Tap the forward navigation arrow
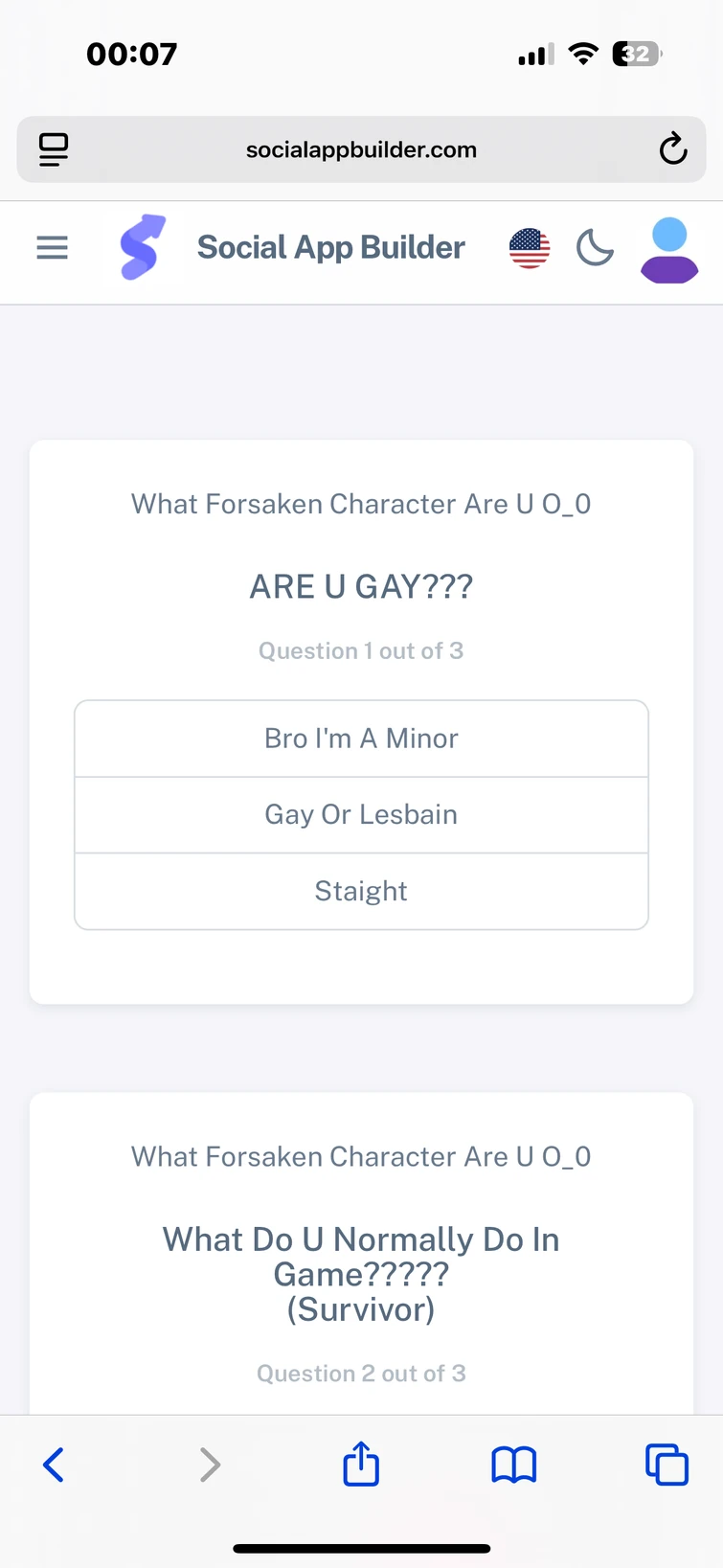The width and height of the screenshot is (723, 1568). tap(209, 1464)
